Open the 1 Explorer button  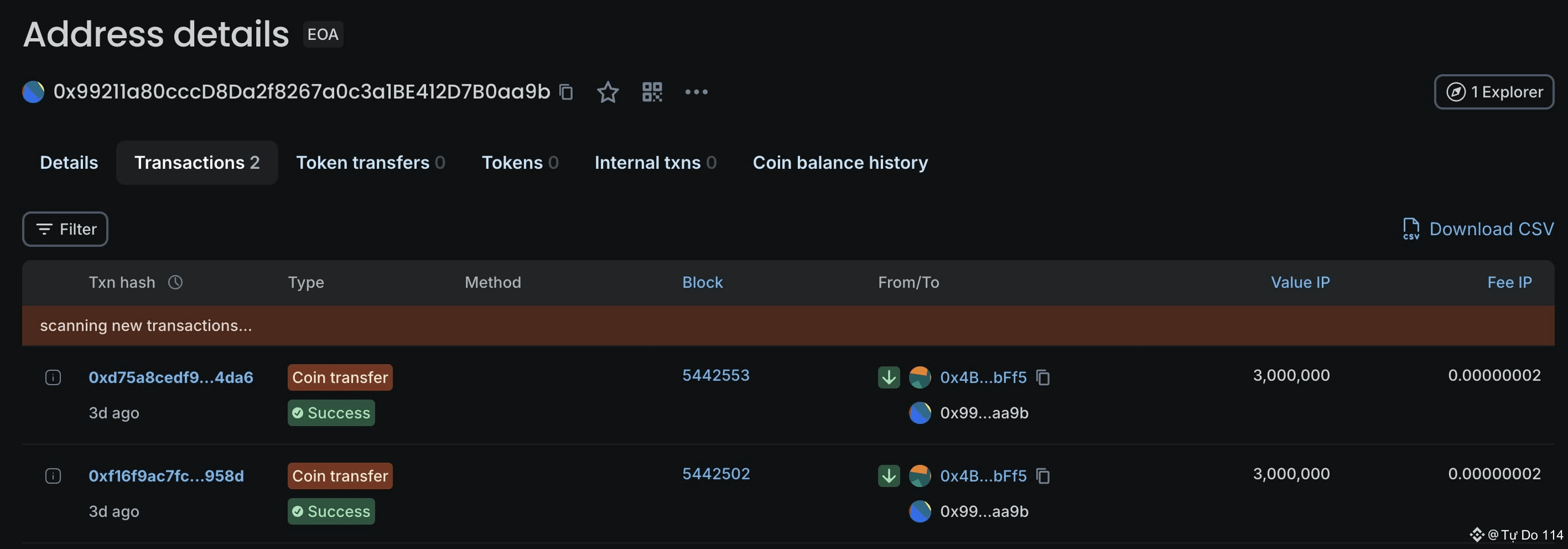pyautogui.click(x=1493, y=92)
